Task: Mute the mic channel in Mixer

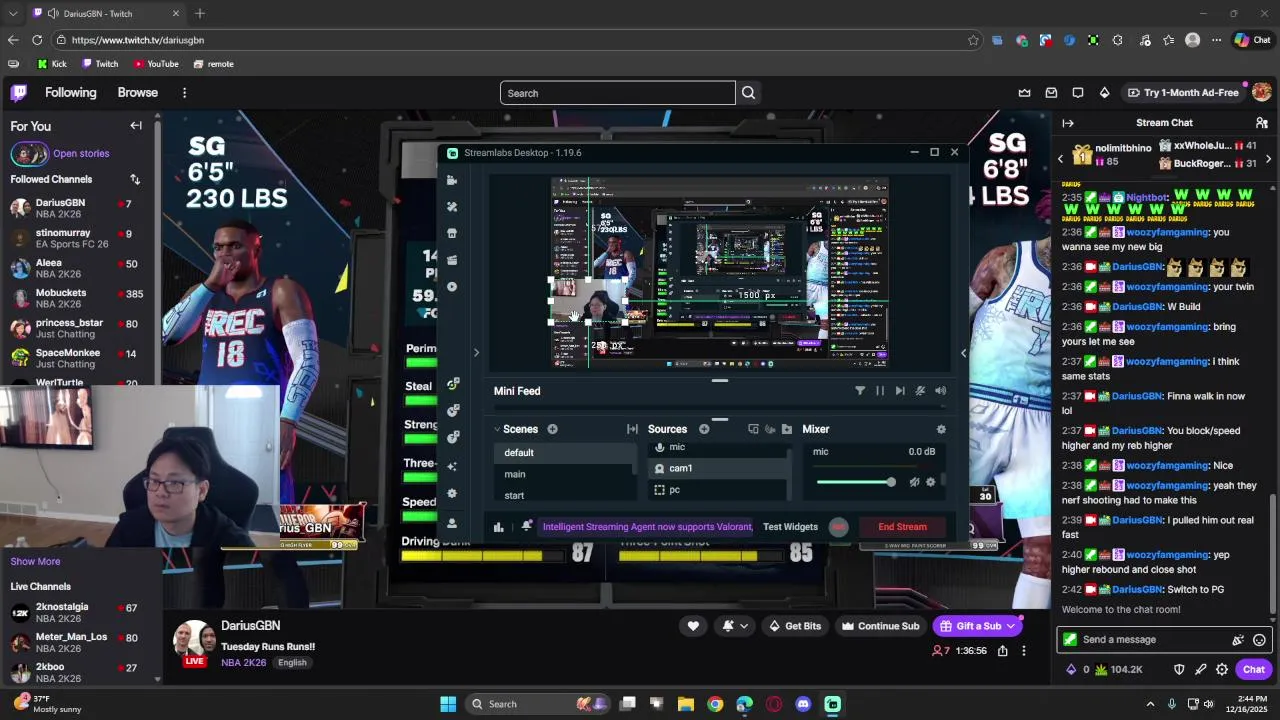Action: click(914, 482)
